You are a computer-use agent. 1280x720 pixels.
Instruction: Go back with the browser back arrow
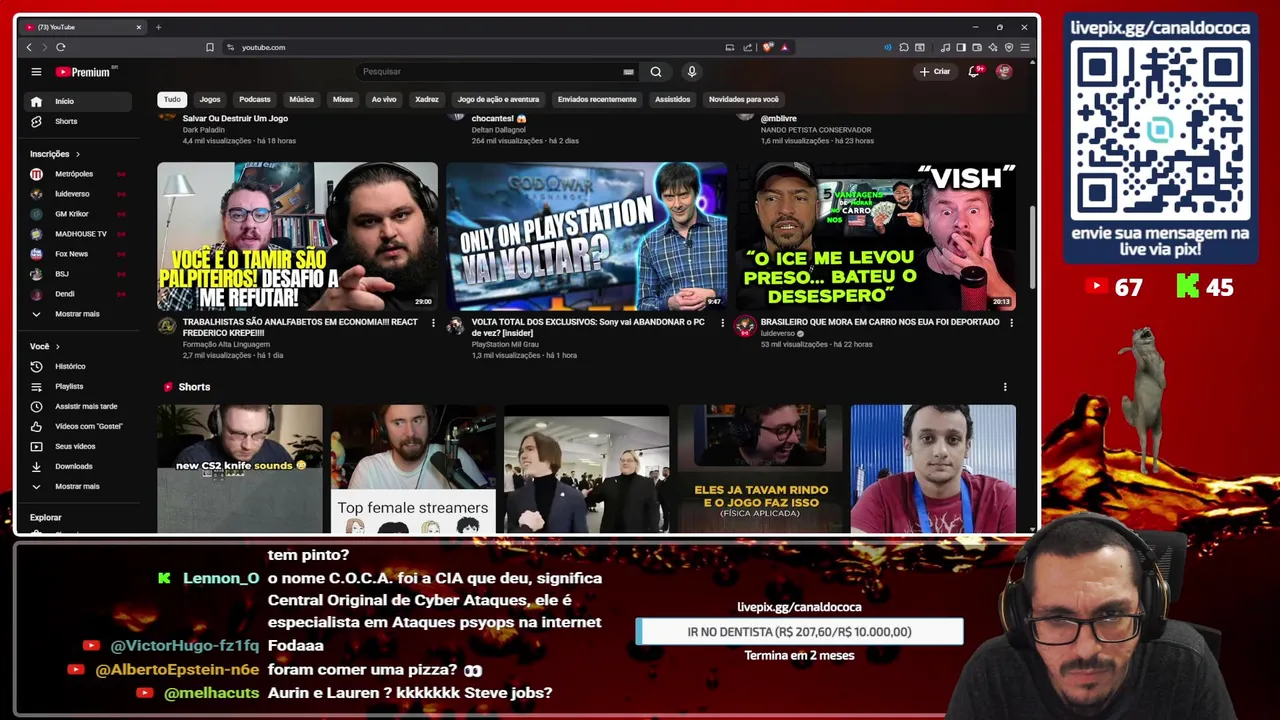[29, 47]
